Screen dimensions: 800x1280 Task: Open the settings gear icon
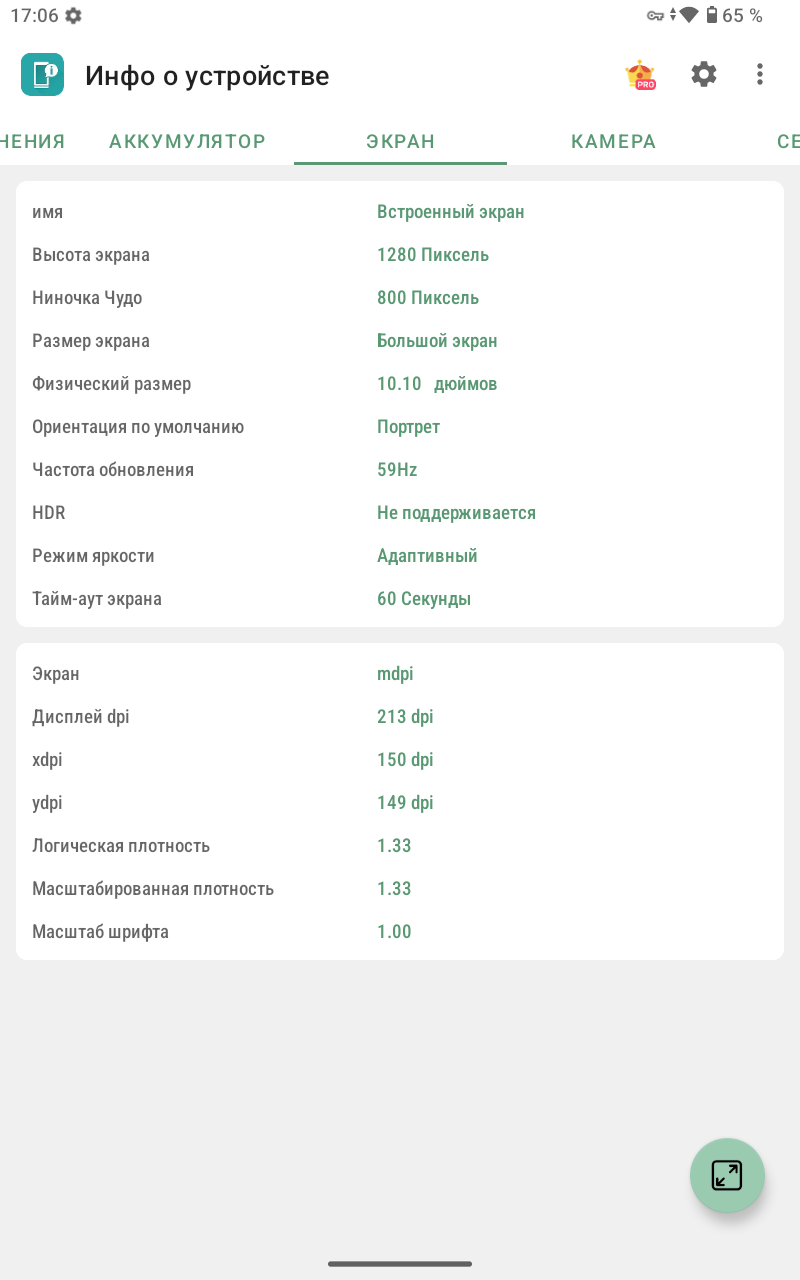click(704, 74)
